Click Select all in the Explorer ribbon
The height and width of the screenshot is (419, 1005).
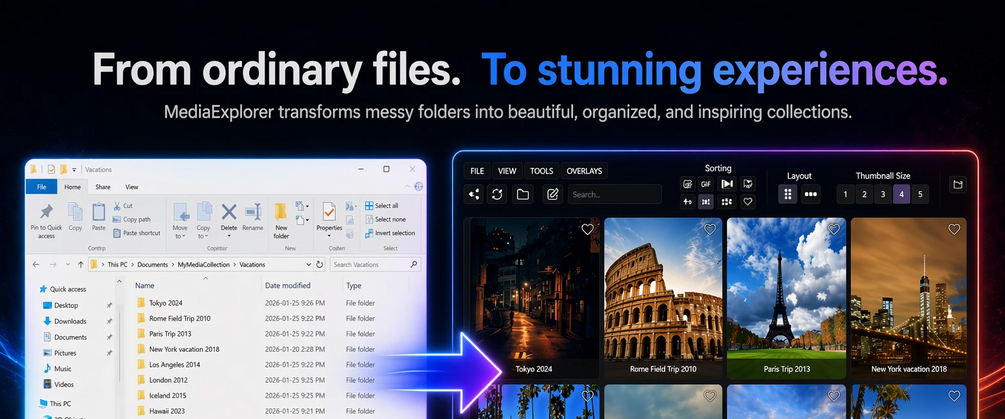[x=381, y=206]
